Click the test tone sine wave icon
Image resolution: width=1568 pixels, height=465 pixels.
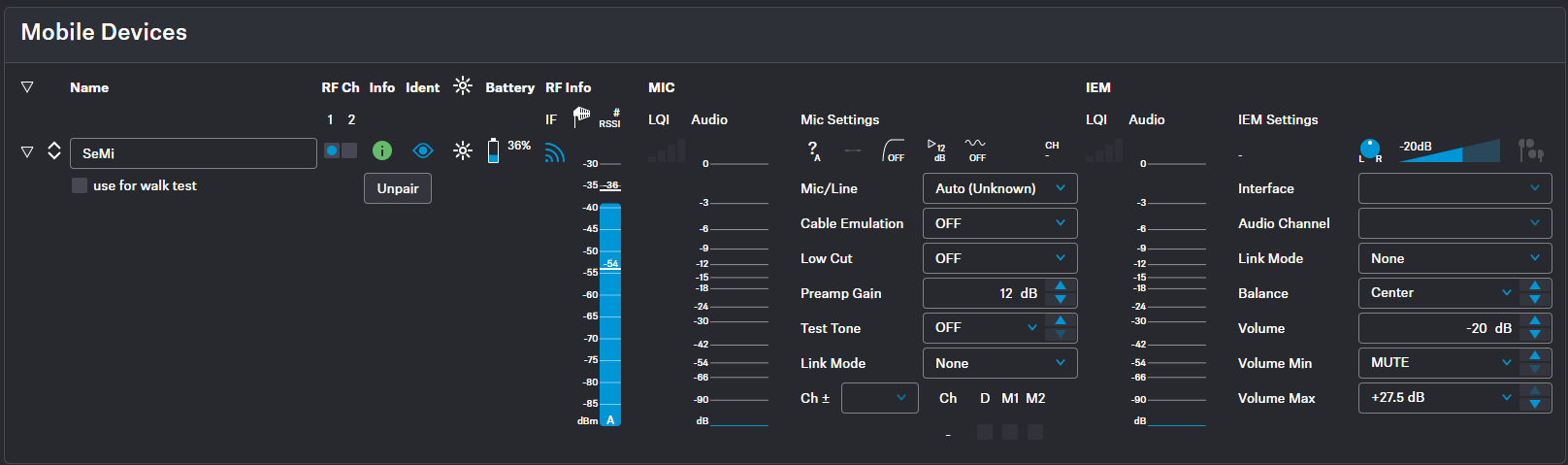pyautogui.click(x=975, y=149)
